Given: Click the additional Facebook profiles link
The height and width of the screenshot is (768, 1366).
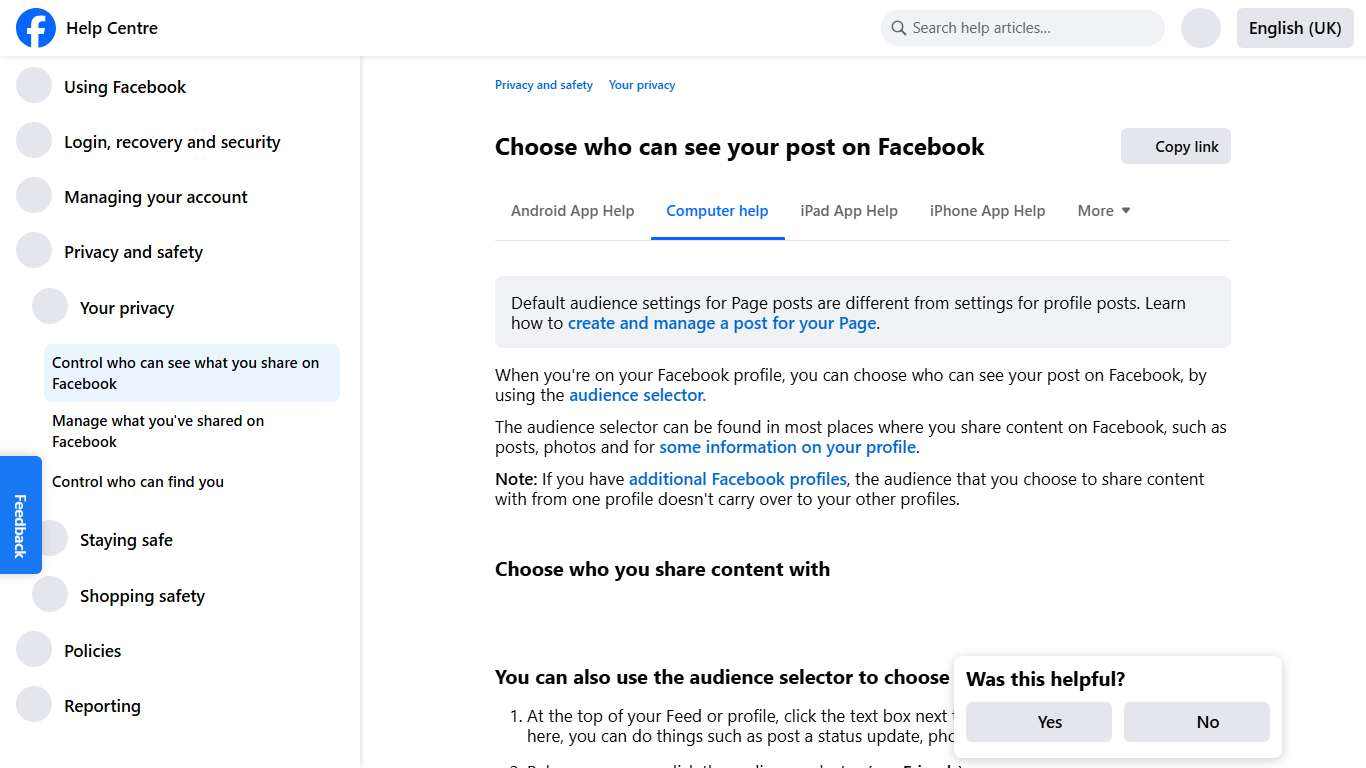Looking at the screenshot, I should coord(737,479).
